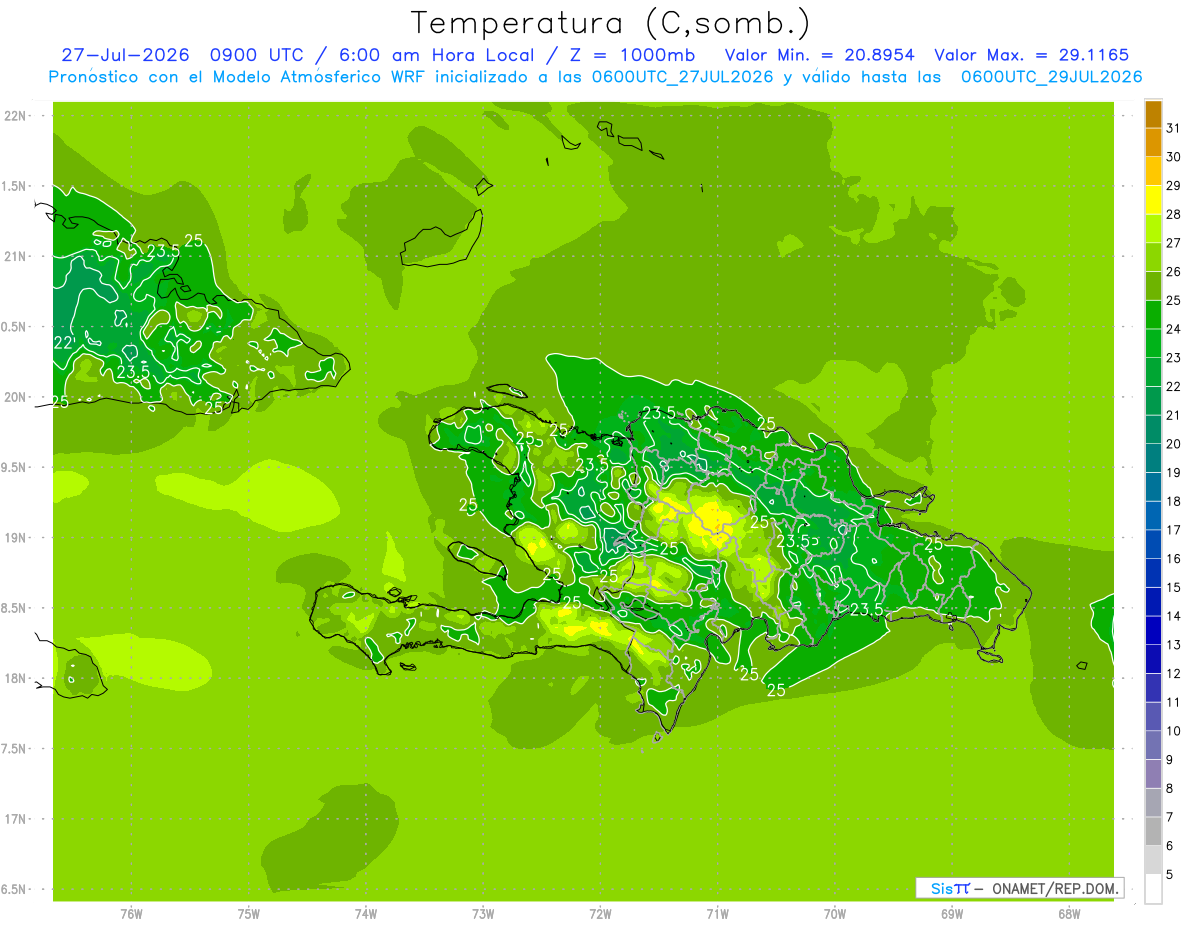Screen dimensions: 1200x927
Task: Click the '22' contour label over Cuba
Action: coord(64,343)
